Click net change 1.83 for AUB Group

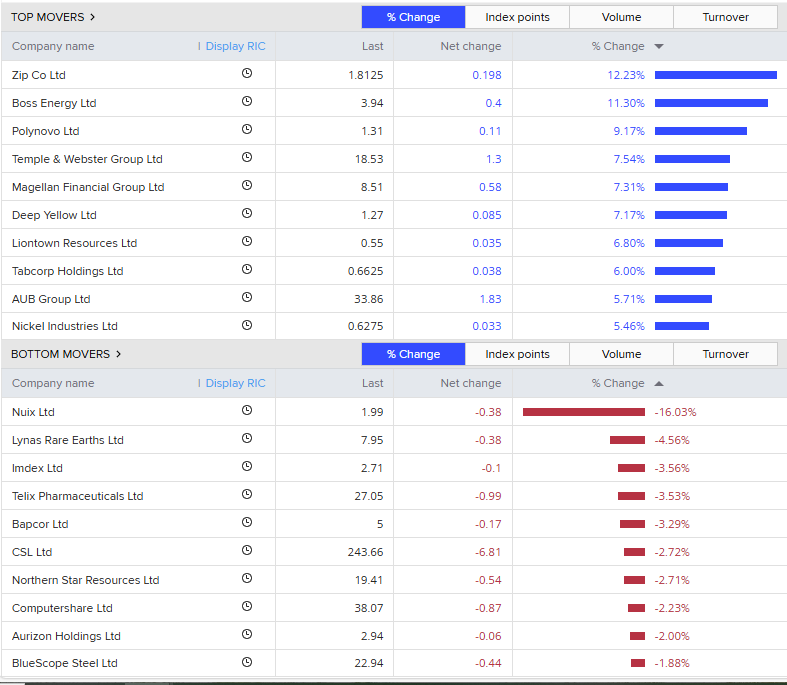coord(490,299)
